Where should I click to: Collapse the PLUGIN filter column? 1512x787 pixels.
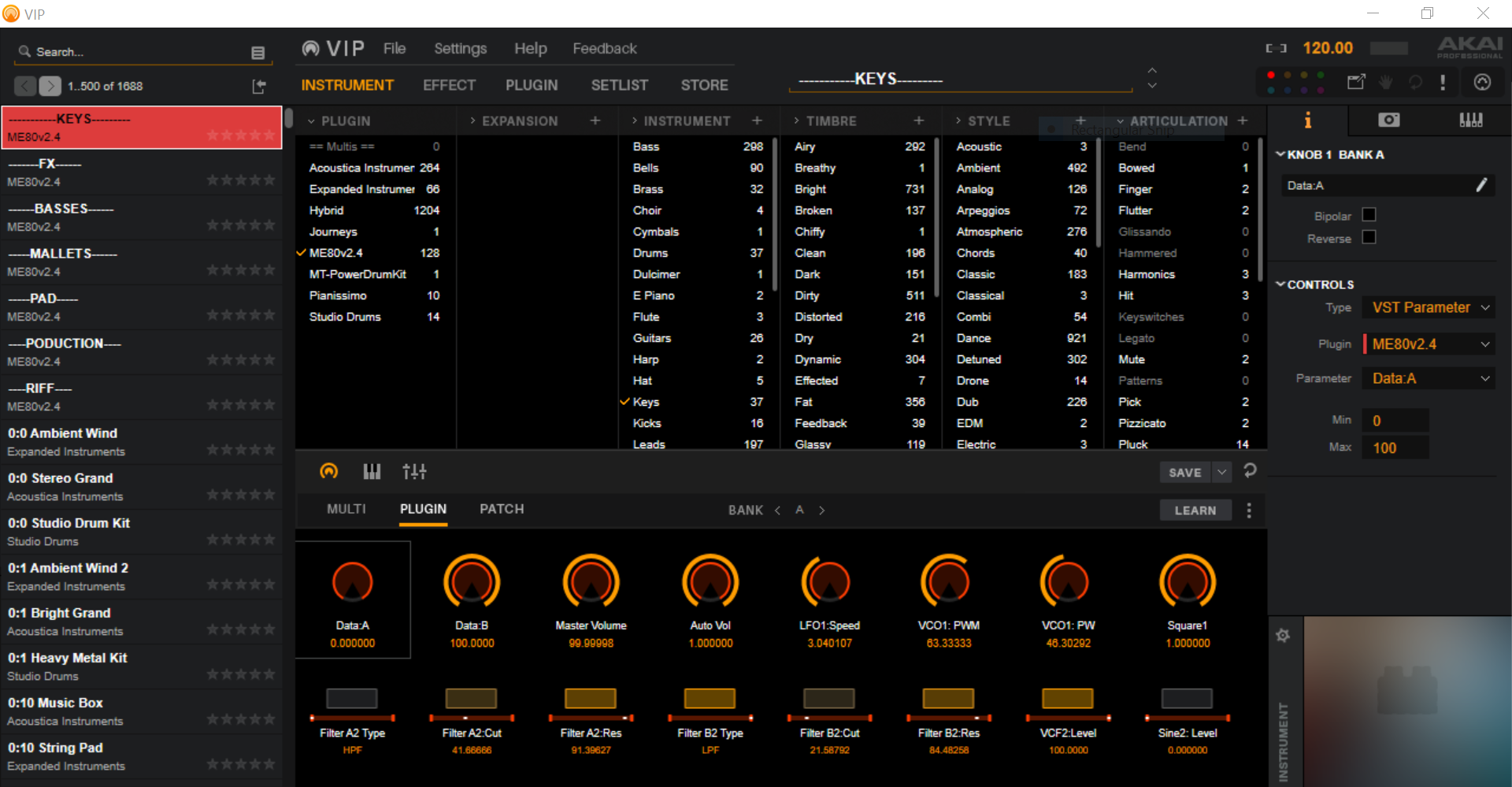312,121
